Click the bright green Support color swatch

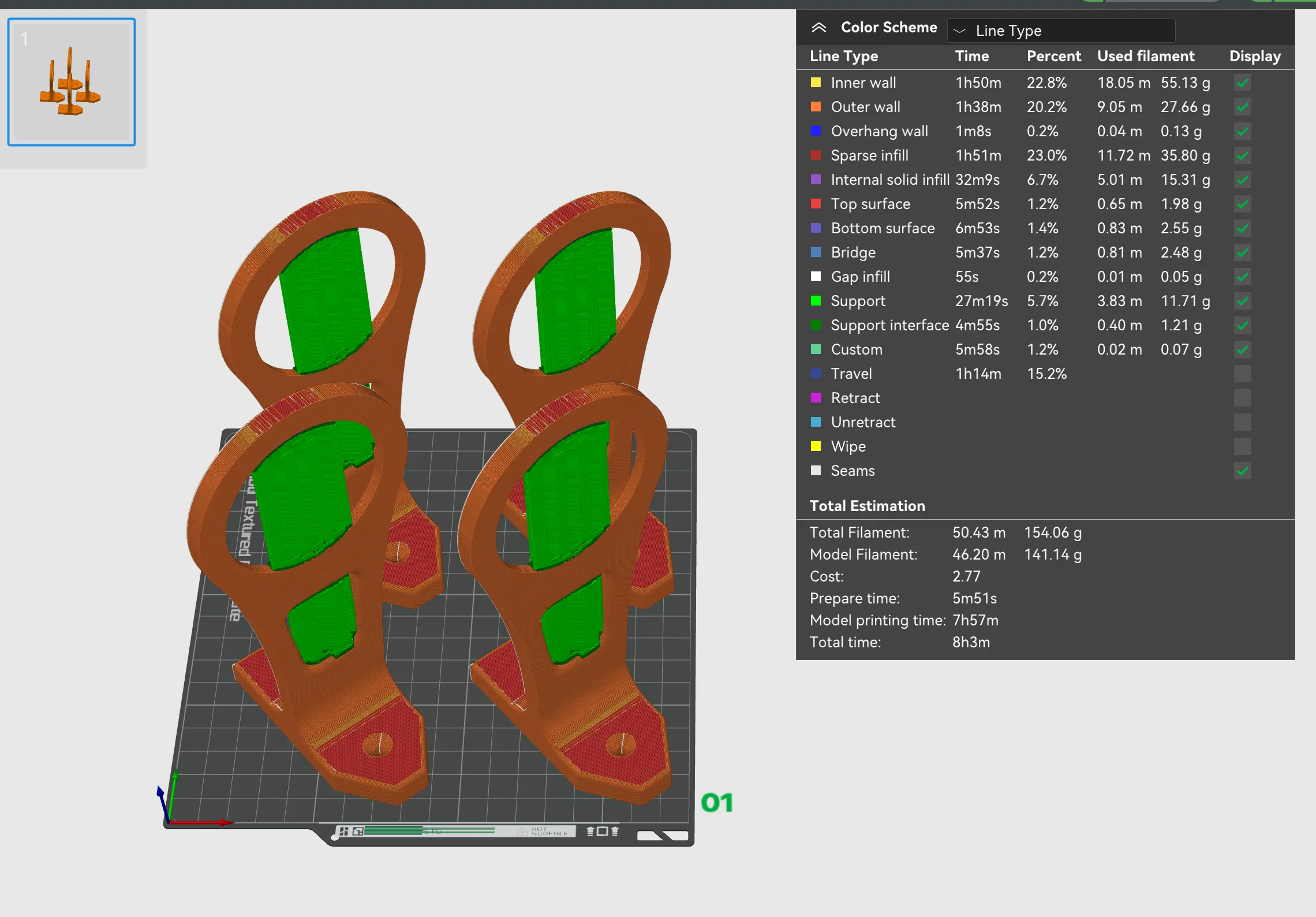click(816, 301)
